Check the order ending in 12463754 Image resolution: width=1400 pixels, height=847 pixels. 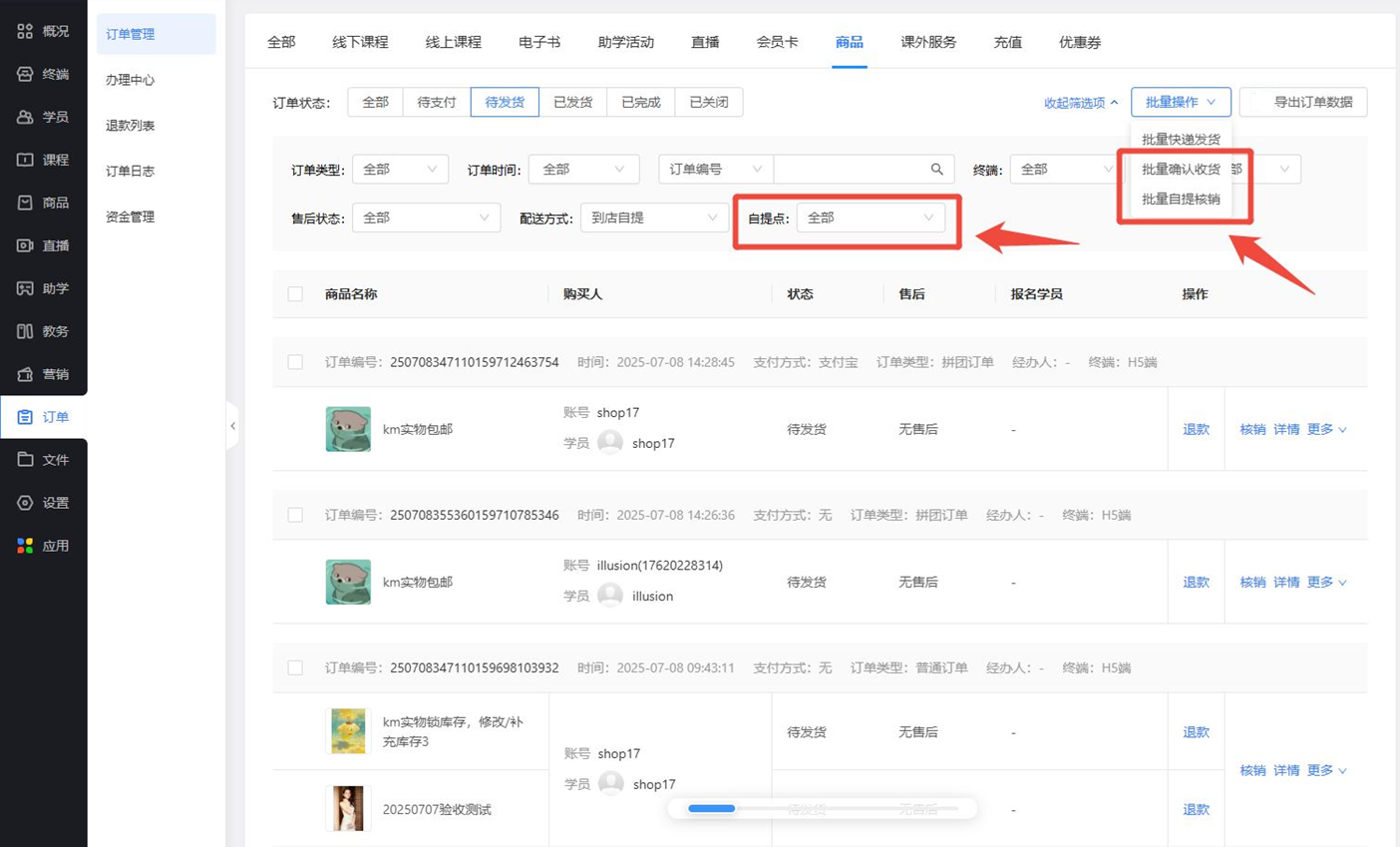295,362
